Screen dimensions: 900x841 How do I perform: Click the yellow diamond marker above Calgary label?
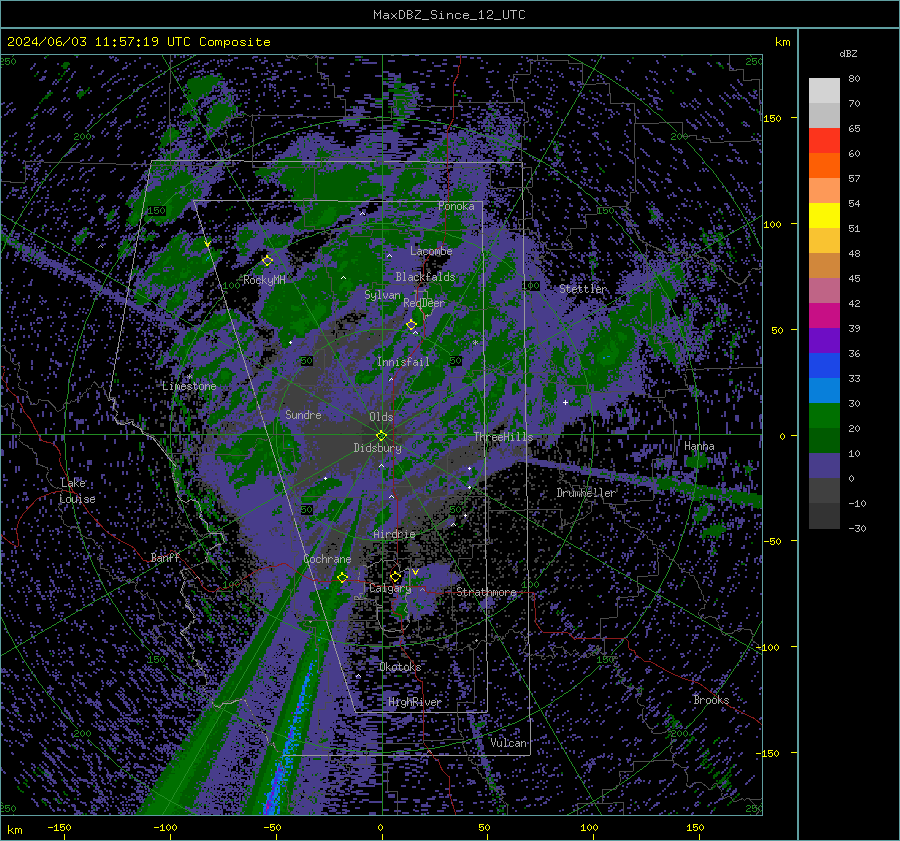coord(395,576)
